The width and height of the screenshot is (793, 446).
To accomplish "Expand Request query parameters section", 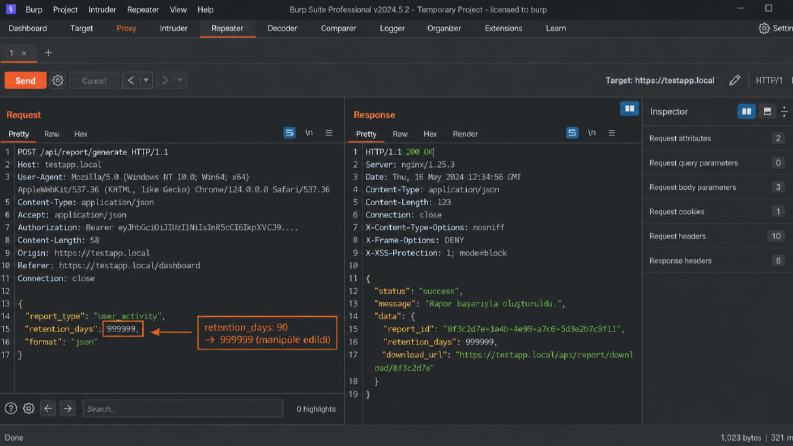I will pyautogui.click(x=717, y=163).
